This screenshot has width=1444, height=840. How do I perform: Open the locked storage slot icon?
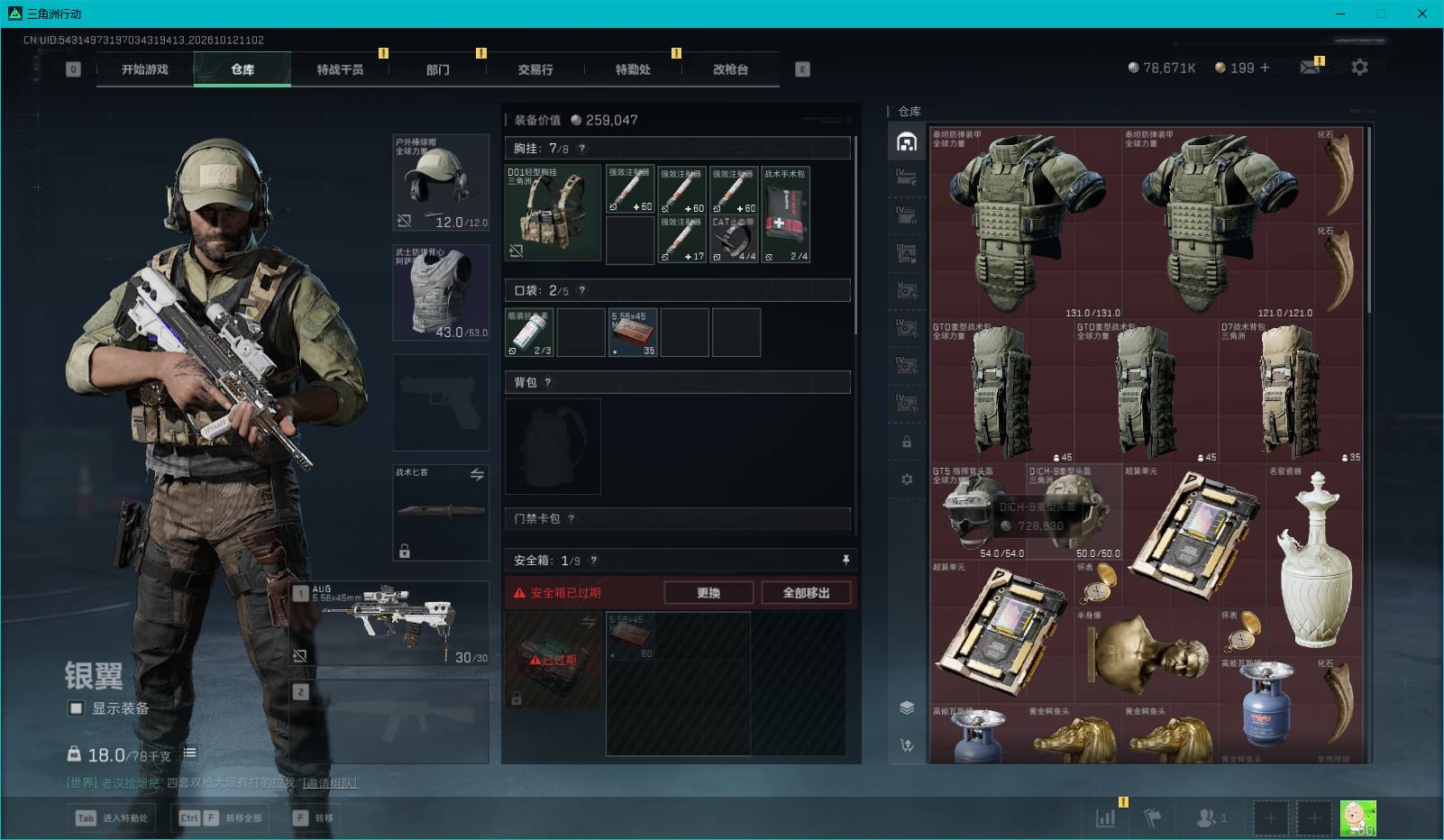click(907, 442)
